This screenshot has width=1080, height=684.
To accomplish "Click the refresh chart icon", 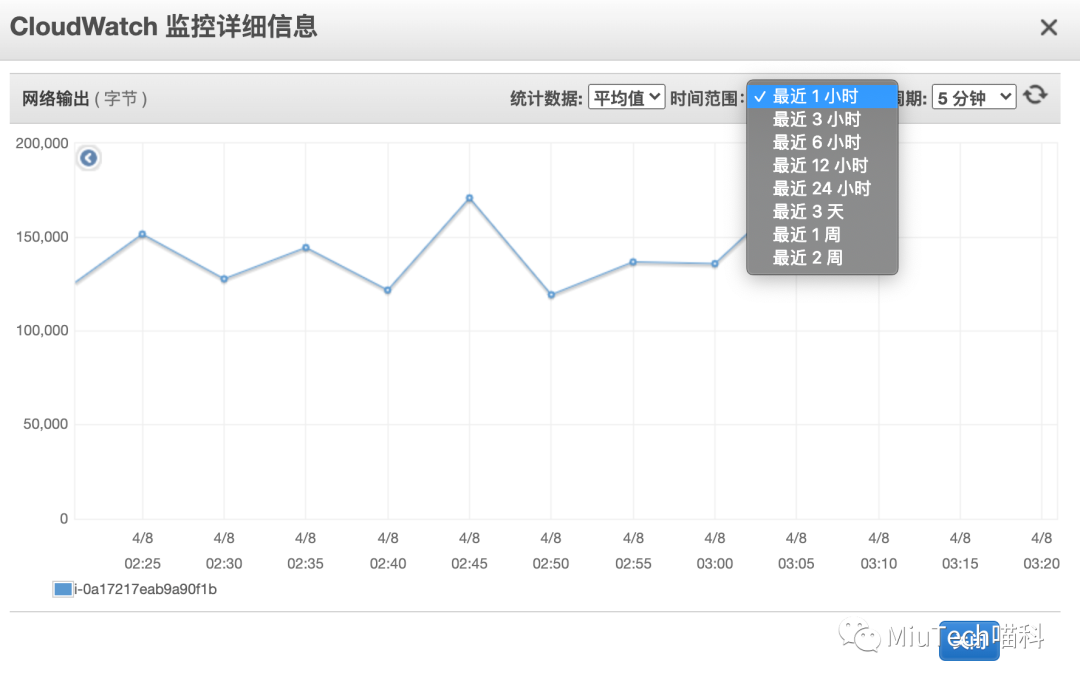I will [1035, 95].
